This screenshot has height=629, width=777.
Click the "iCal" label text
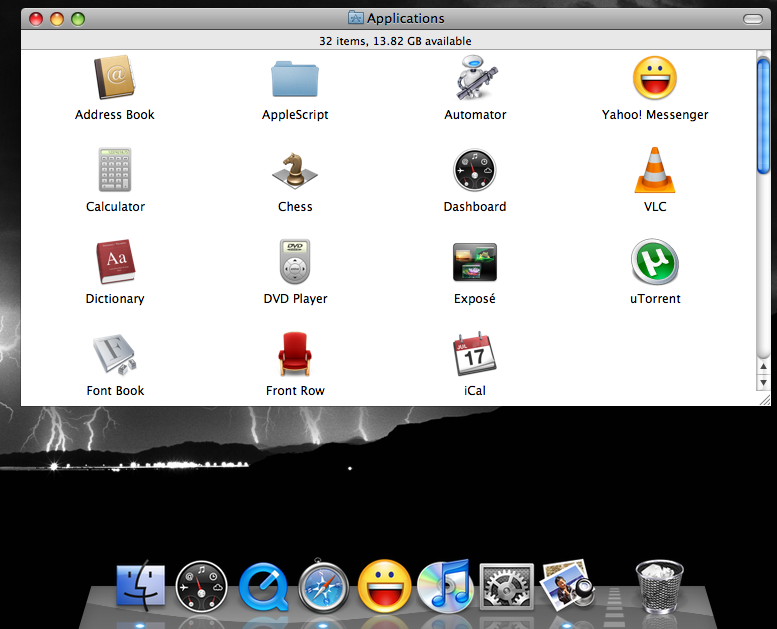click(x=475, y=391)
